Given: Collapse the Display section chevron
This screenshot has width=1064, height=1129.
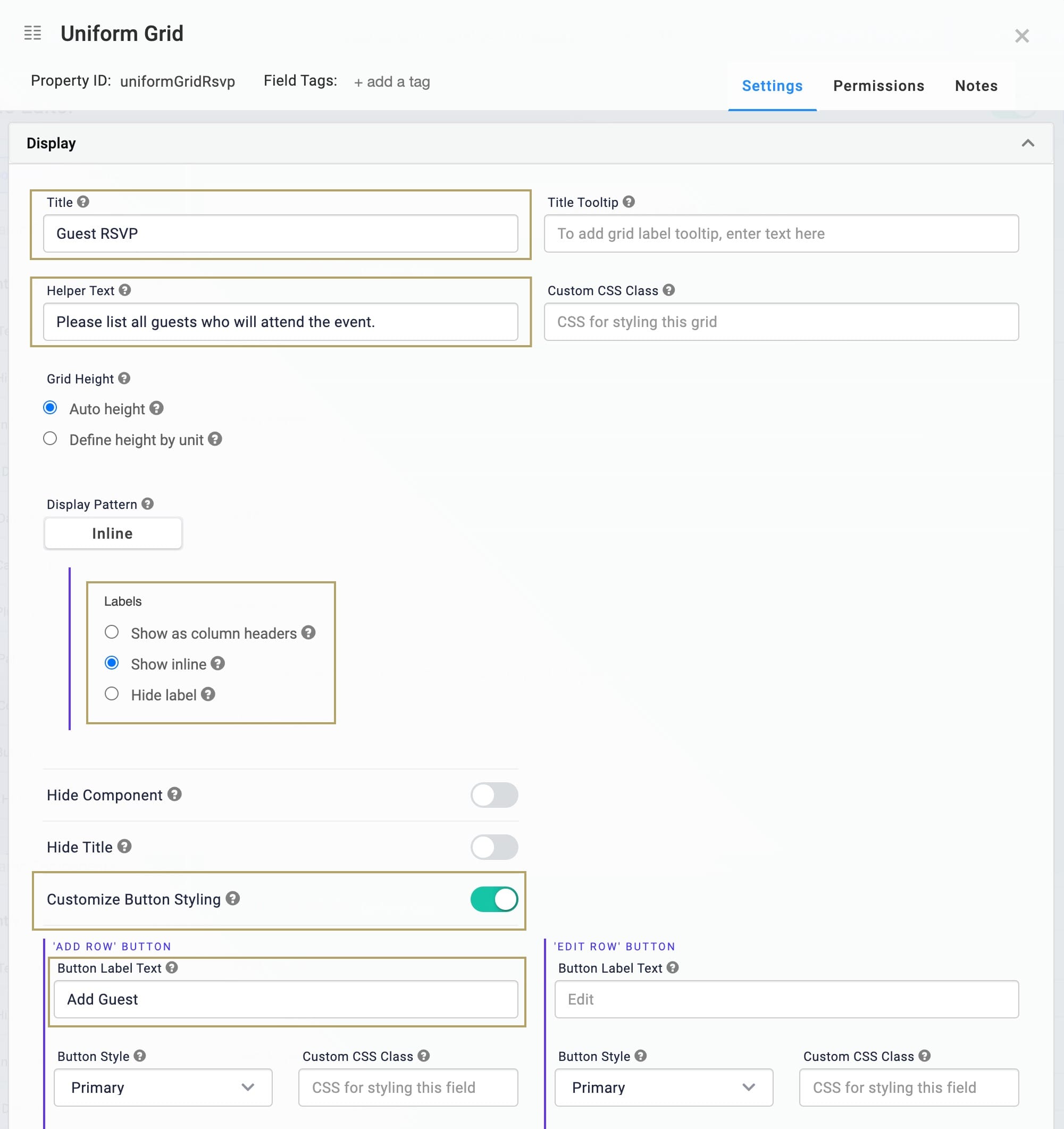Looking at the screenshot, I should click(x=1028, y=143).
